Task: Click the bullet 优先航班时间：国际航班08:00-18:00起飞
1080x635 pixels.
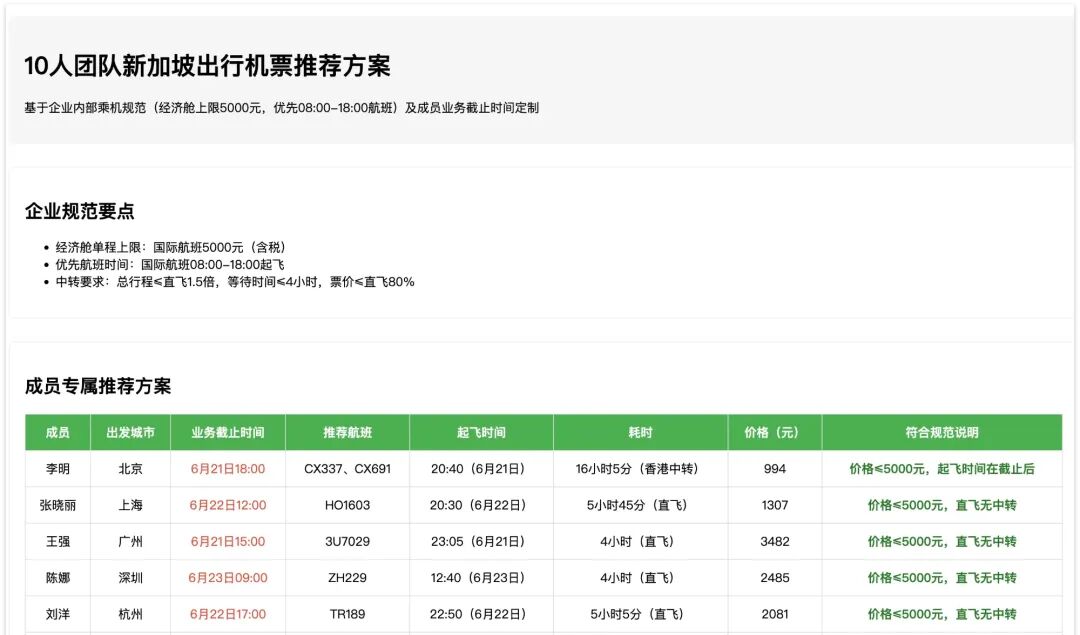Action: 170,264
